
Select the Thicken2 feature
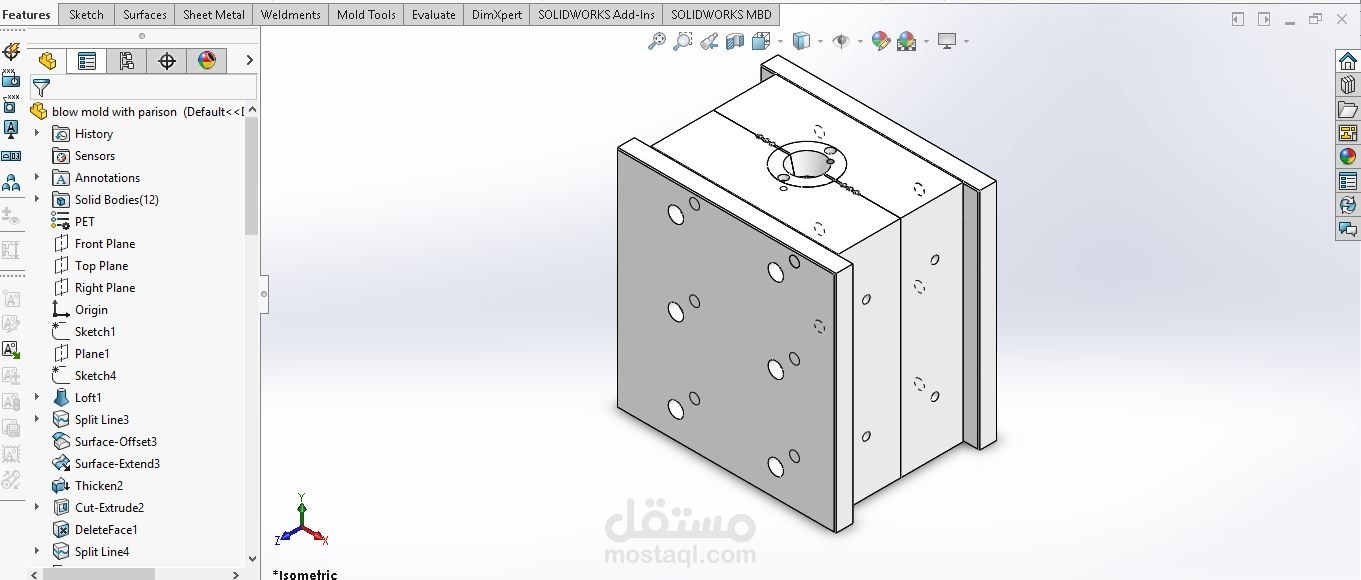point(88,486)
